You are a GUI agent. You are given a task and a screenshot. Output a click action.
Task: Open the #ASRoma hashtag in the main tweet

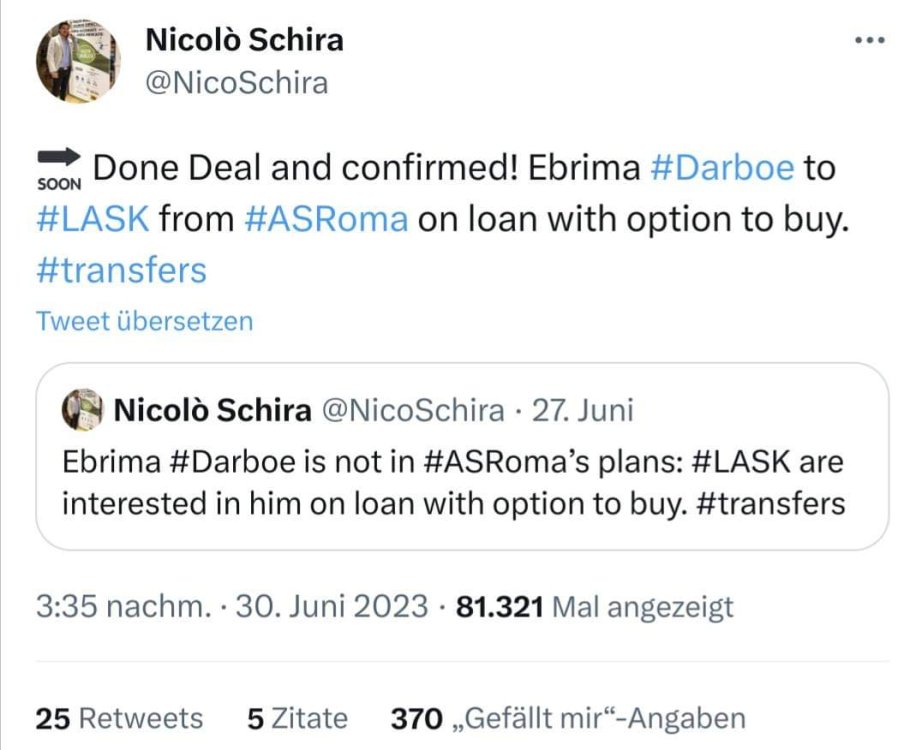point(326,218)
